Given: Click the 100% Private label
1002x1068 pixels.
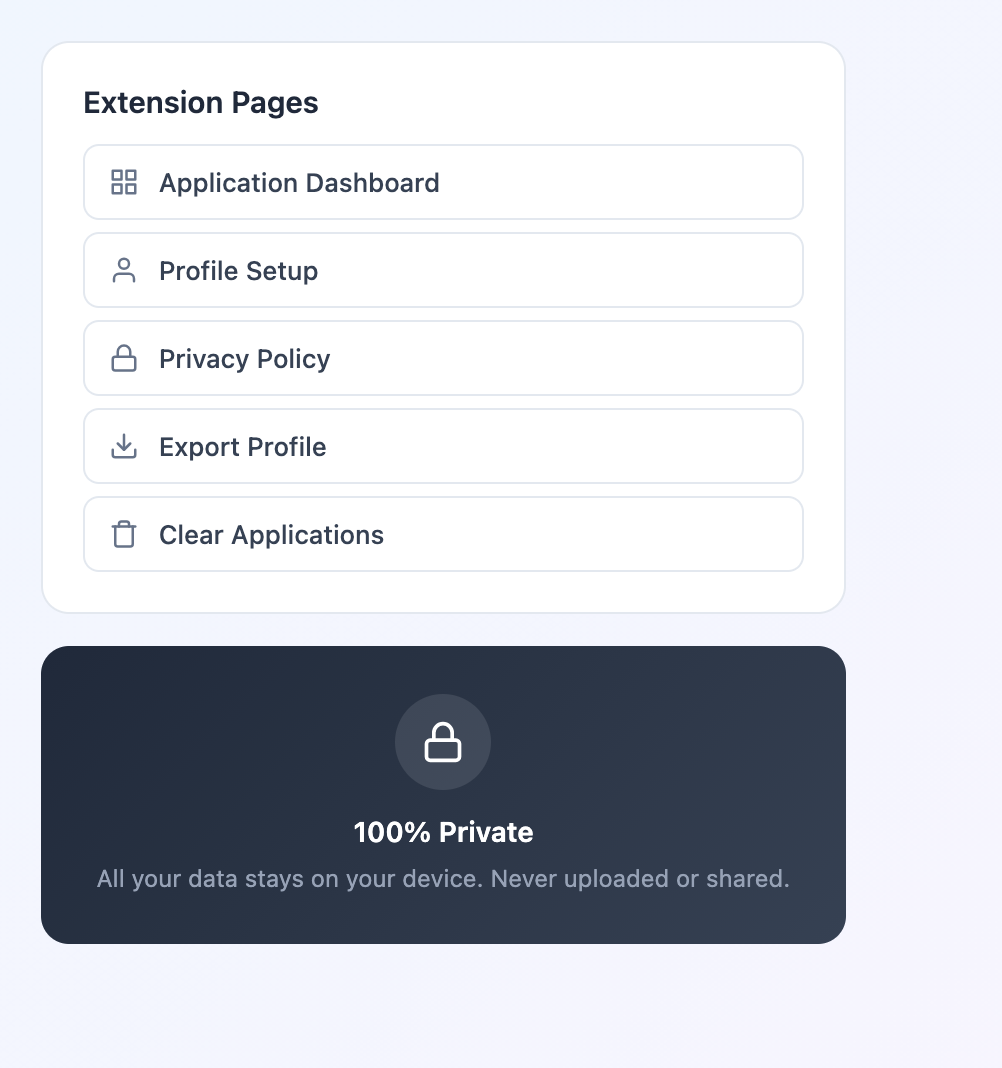Looking at the screenshot, I should [443, 831].
